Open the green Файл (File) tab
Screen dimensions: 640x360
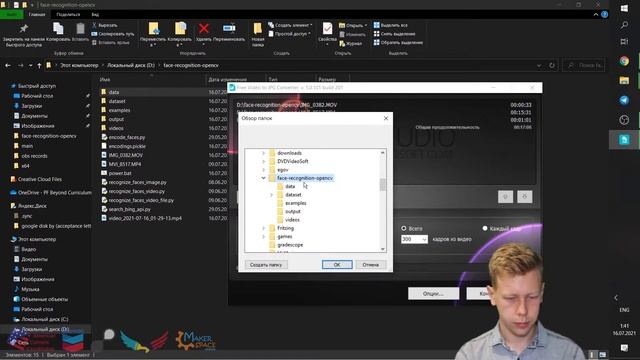coord(11,15)
